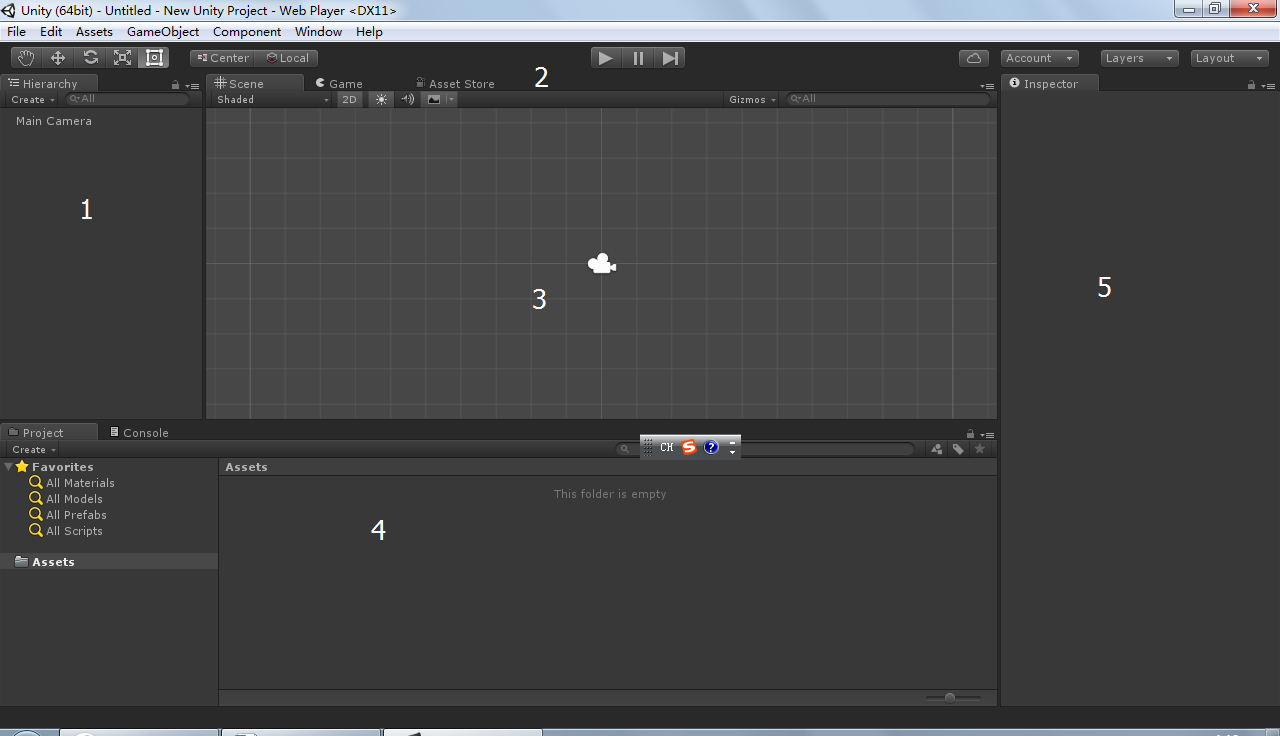Select the Rotate tool
The width and height of the screenshot is (1280, 736).
click(x=90, y=57)
